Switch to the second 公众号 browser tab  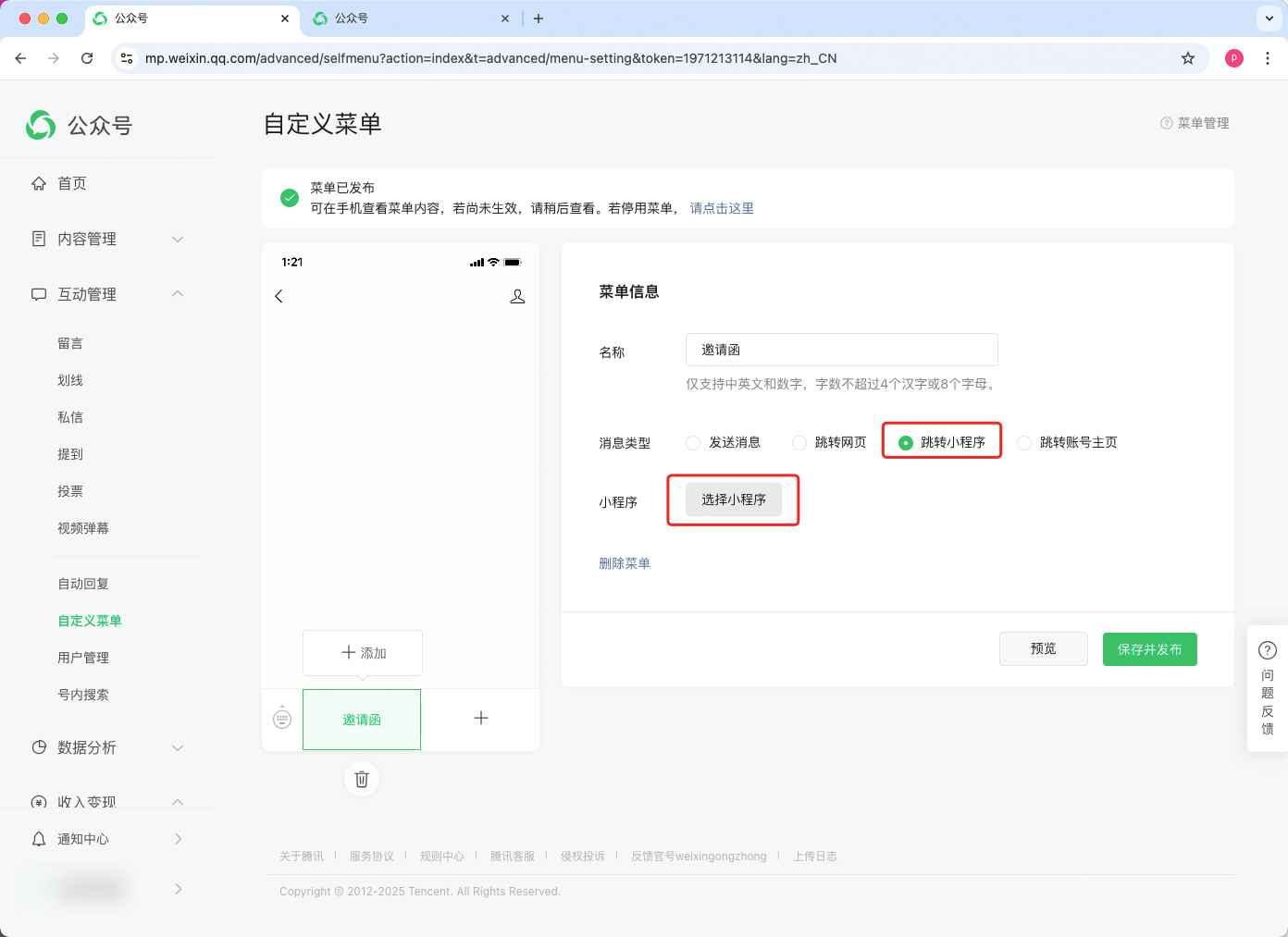tap(407, 18)
